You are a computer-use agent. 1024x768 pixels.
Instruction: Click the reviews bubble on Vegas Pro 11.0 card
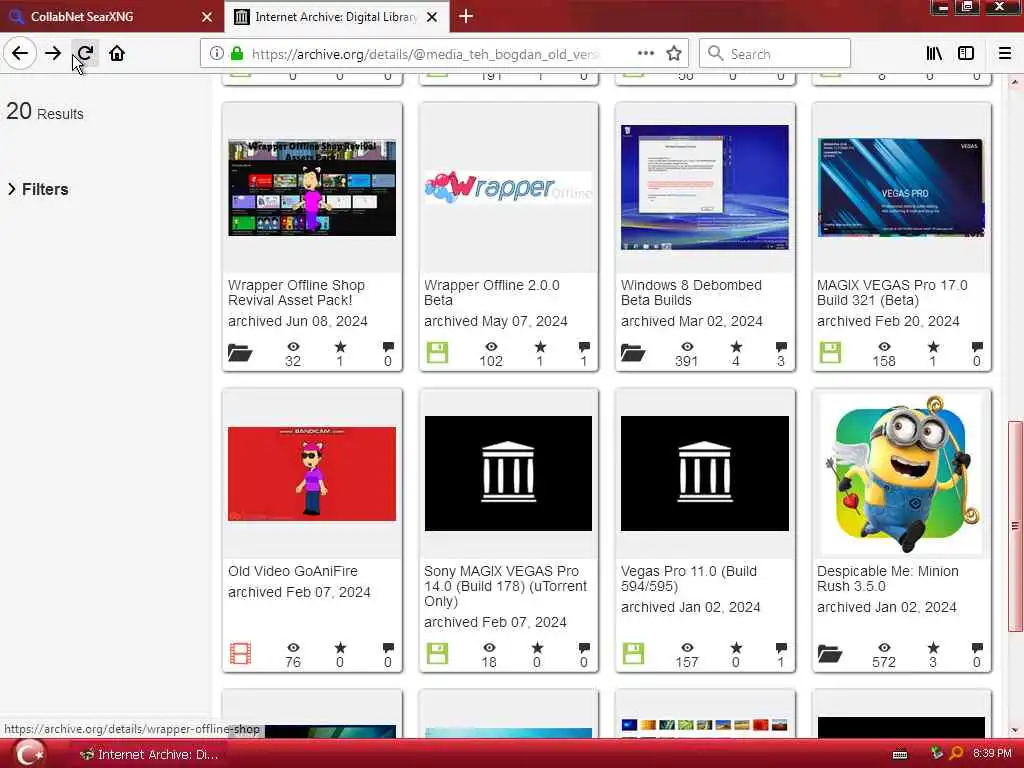point(781,647)
